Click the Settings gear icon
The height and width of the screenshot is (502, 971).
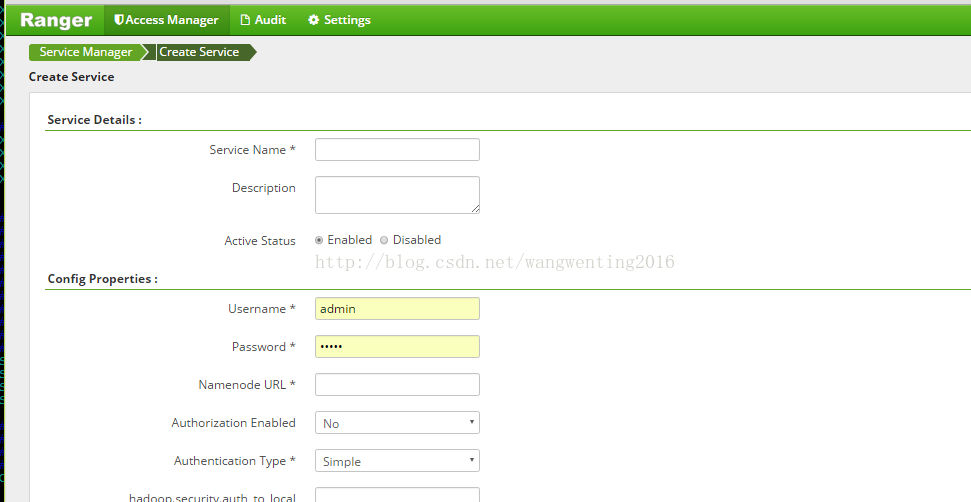click(x=313, y=20)
